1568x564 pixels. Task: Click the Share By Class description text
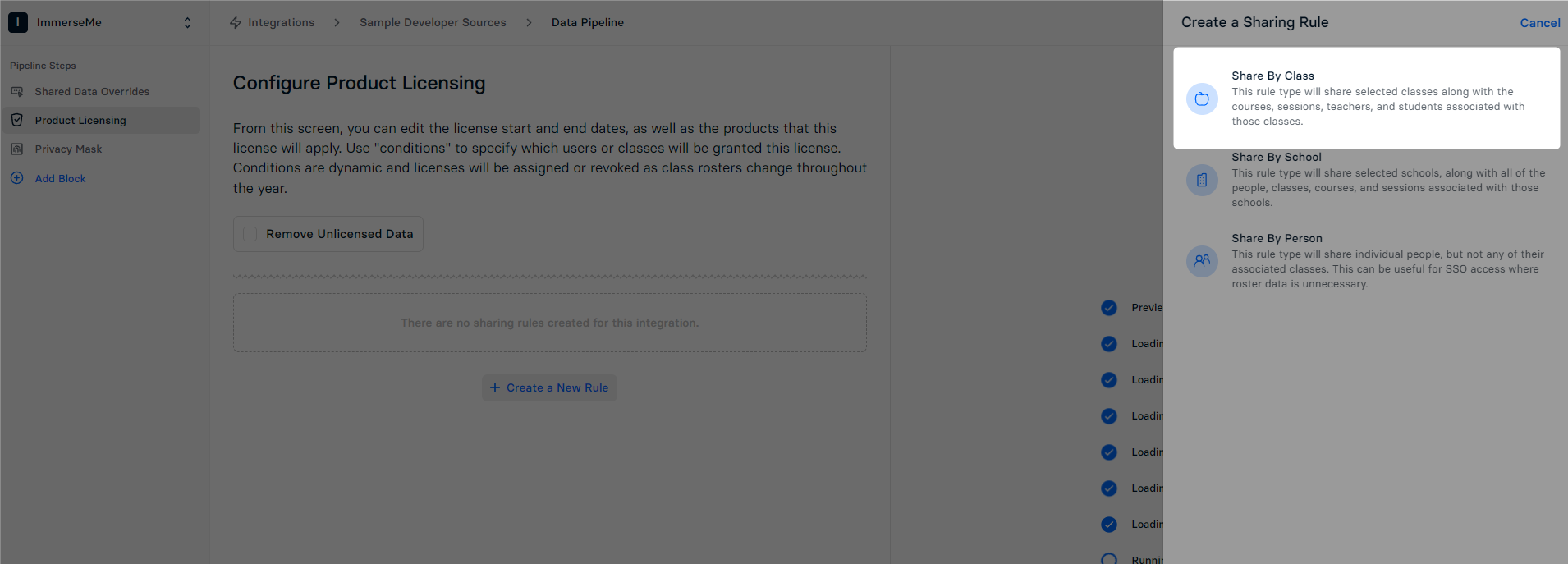[1378, 107]
